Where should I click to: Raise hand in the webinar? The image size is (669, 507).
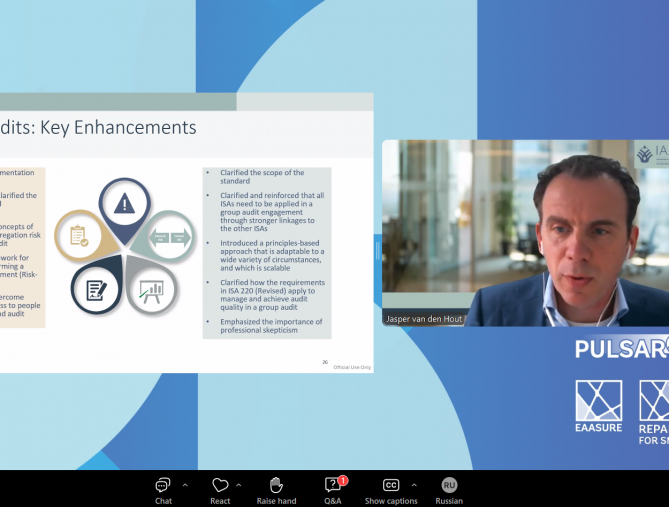(276, 486)
